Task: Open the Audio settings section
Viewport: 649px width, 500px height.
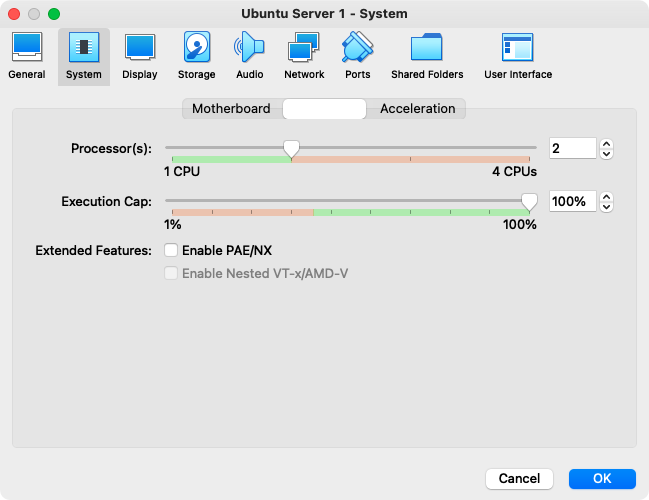Action: [250, 55]
